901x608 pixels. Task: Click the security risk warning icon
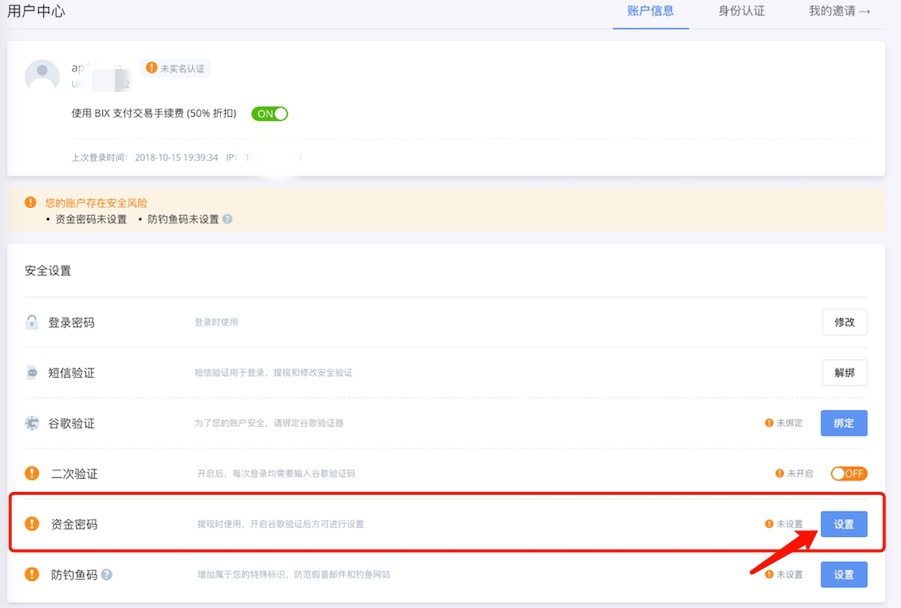(x=30, y=202)
